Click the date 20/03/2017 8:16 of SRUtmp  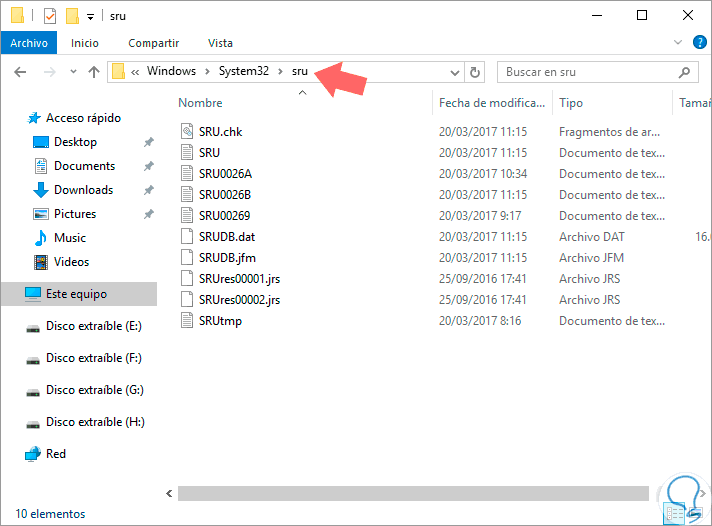[480, 321]
